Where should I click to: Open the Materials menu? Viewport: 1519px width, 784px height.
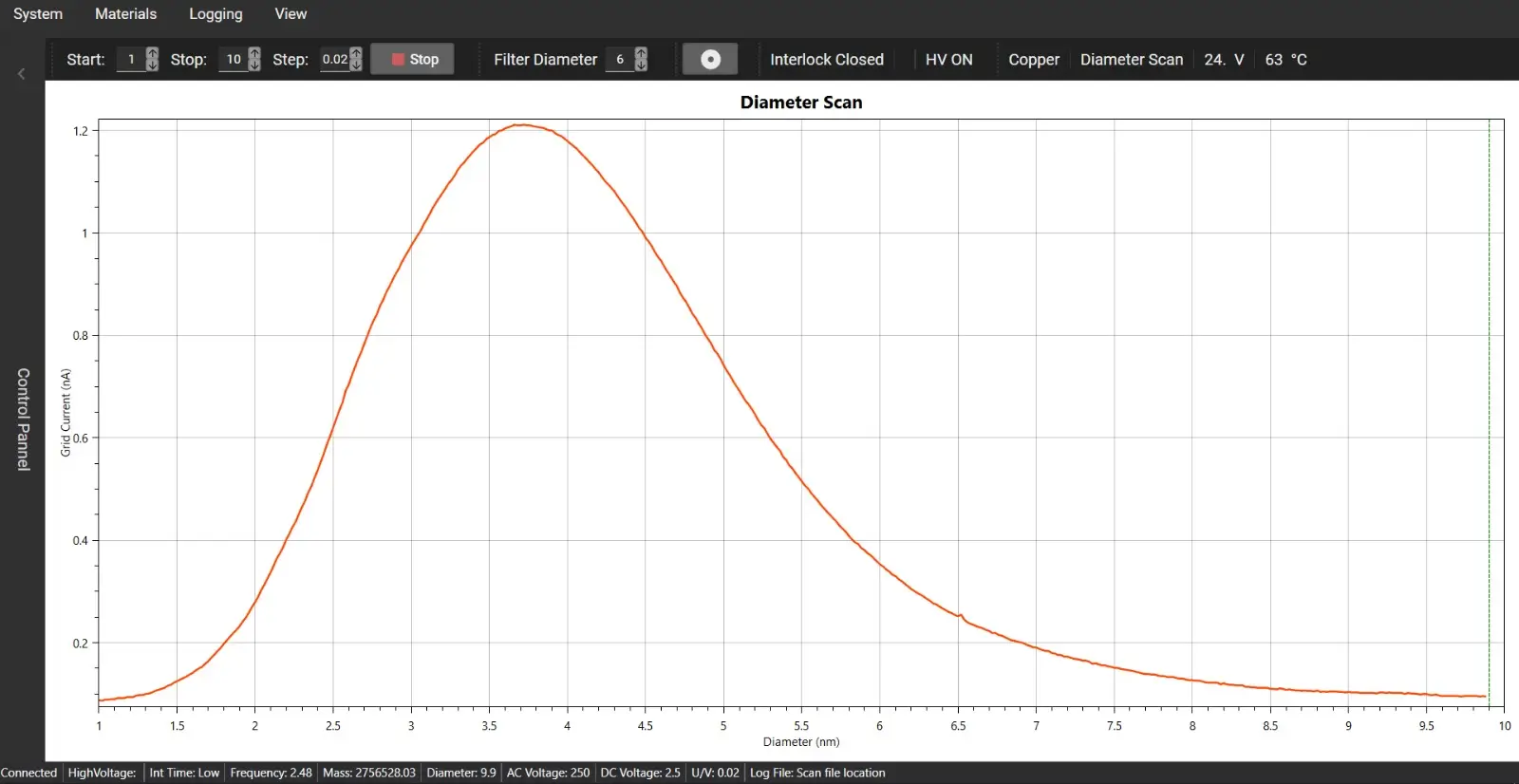(x=125, y=14)
